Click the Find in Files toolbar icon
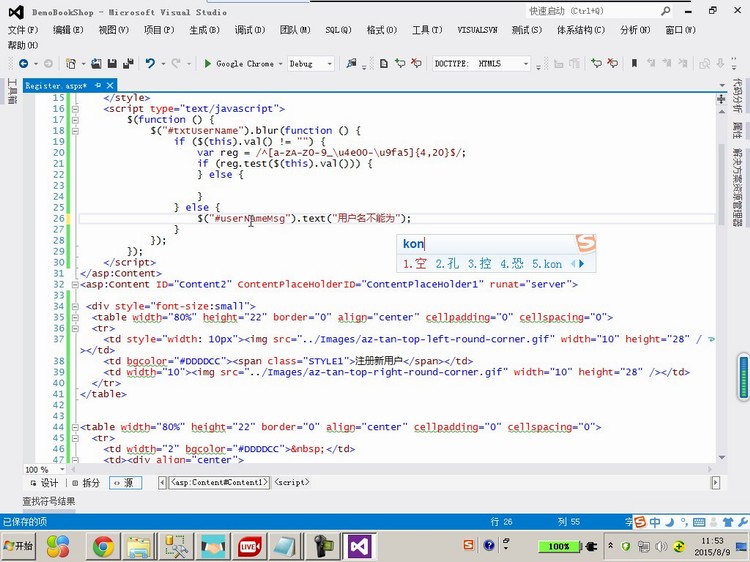Image resolution: width=750 pixels, height=562 pixels. pos(352,63)
